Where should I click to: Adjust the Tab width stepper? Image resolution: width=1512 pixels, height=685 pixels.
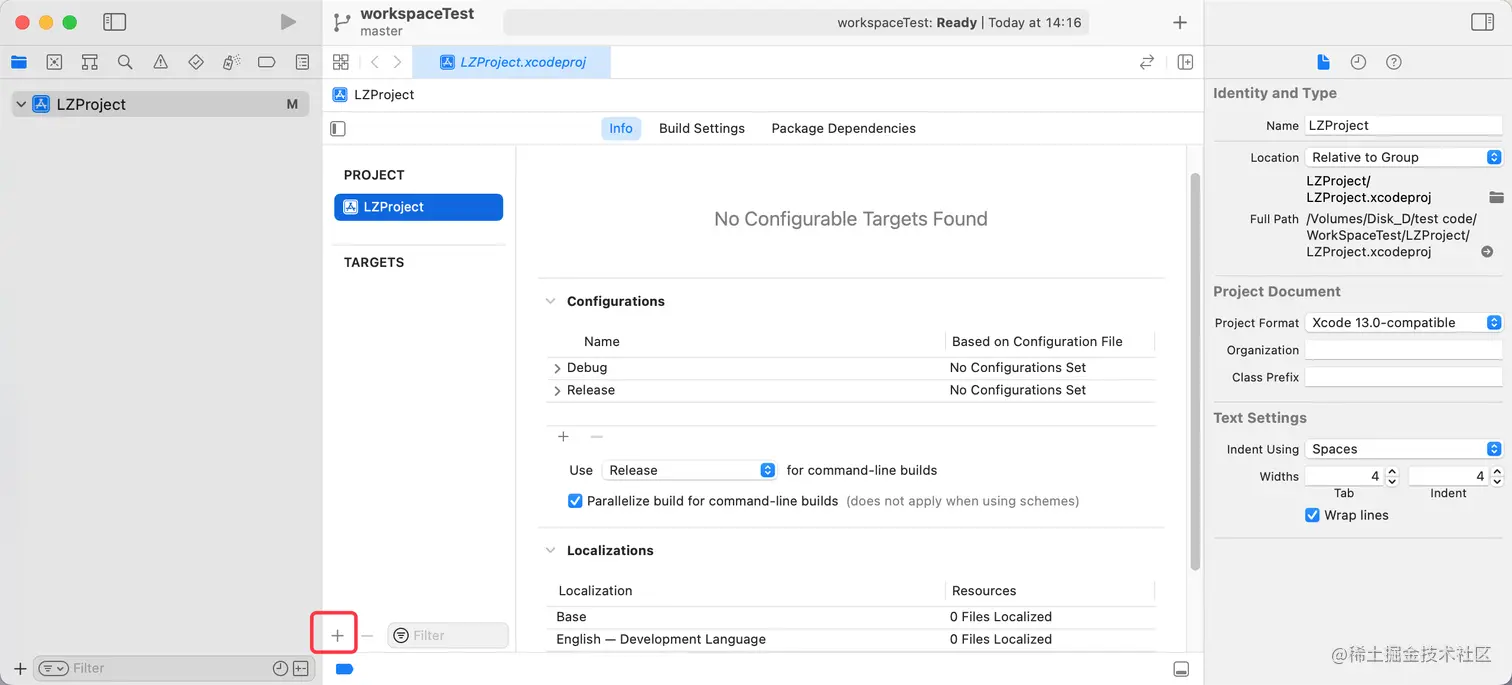click(x=1392, y=477)
